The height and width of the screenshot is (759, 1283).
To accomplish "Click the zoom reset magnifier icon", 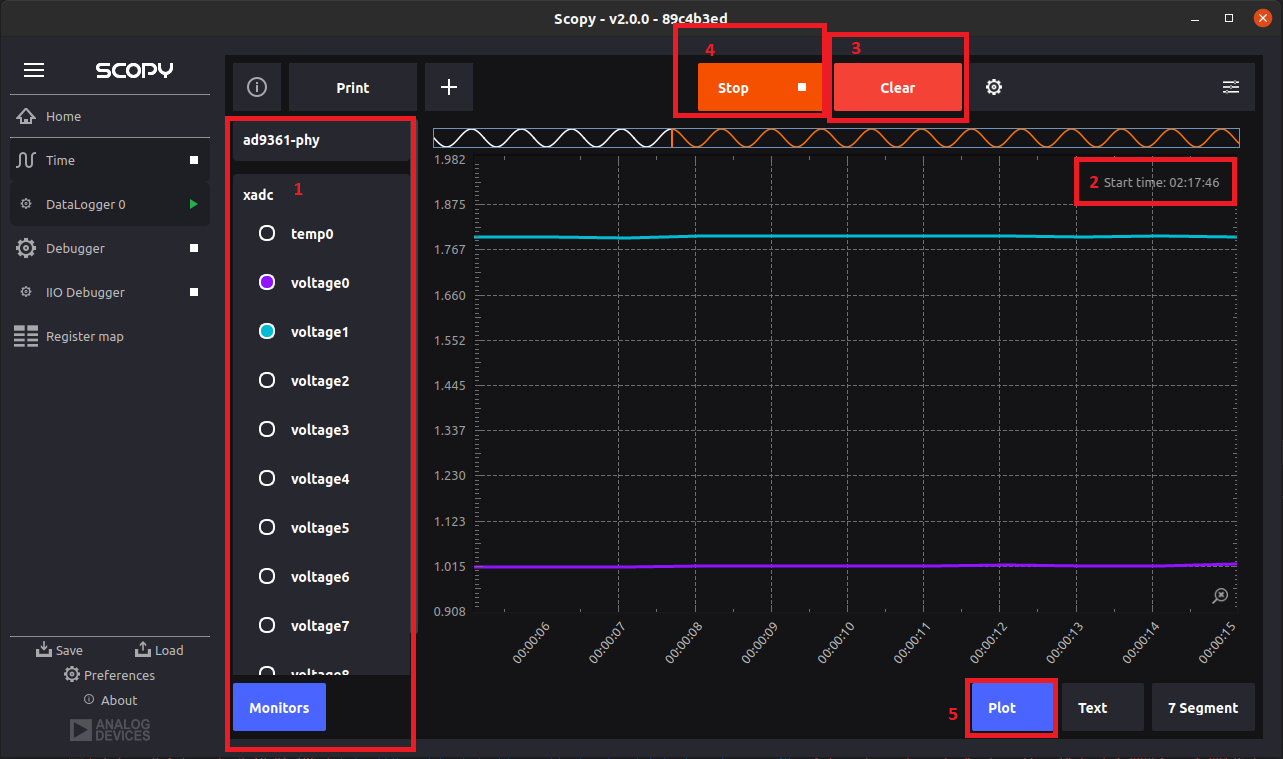I will pyautogui.click(x=1220, y=596).
